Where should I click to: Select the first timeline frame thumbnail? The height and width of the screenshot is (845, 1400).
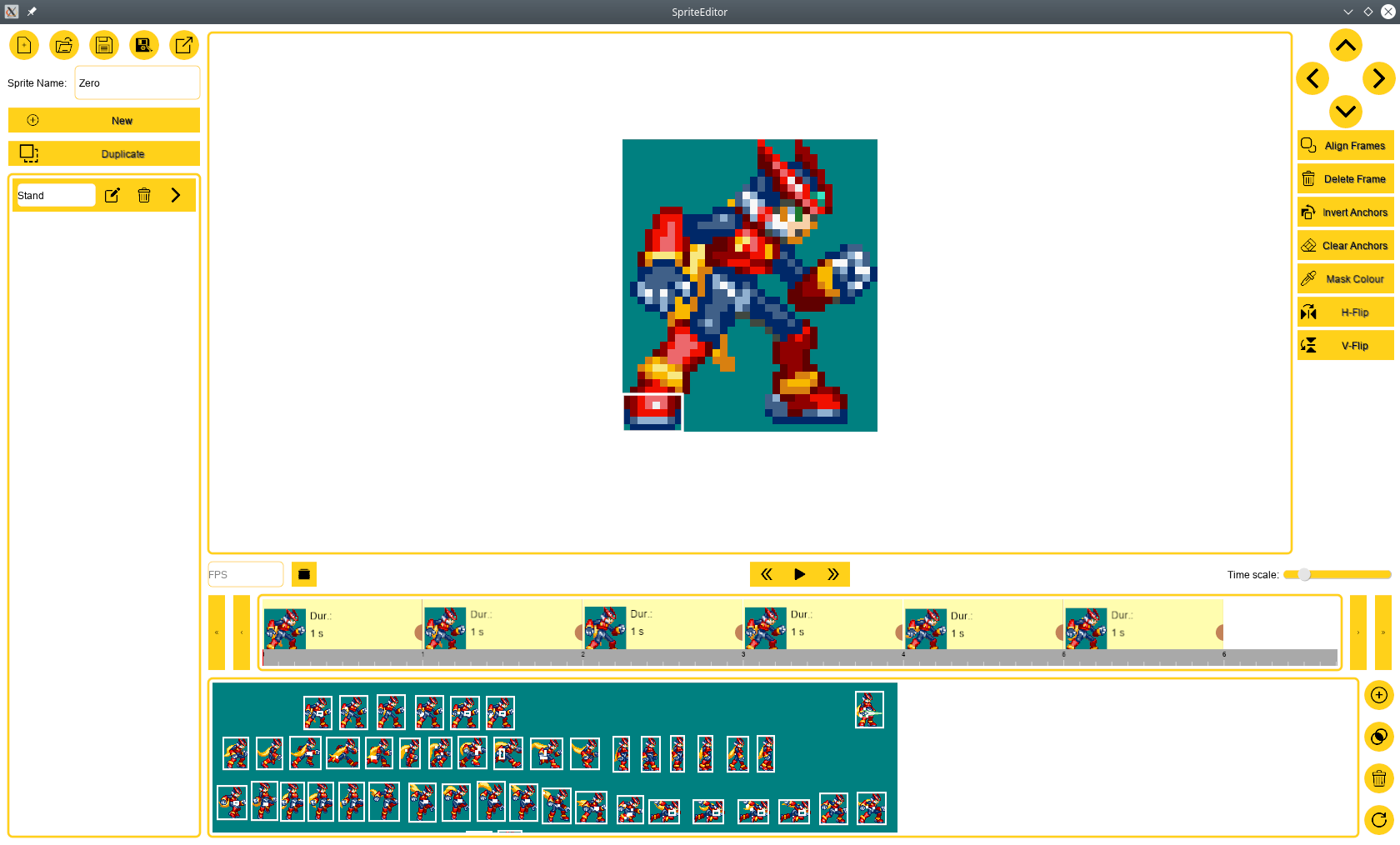[x=285, y=628]
